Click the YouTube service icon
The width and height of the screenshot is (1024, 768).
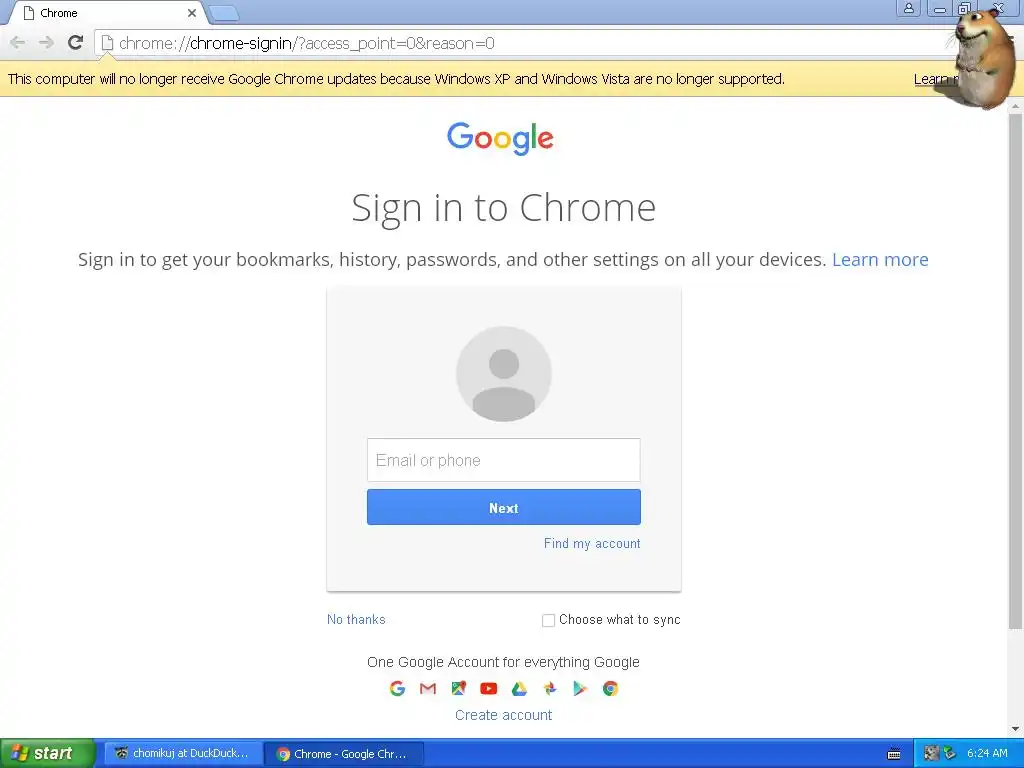pyautogui.click(x=488, y=688)
